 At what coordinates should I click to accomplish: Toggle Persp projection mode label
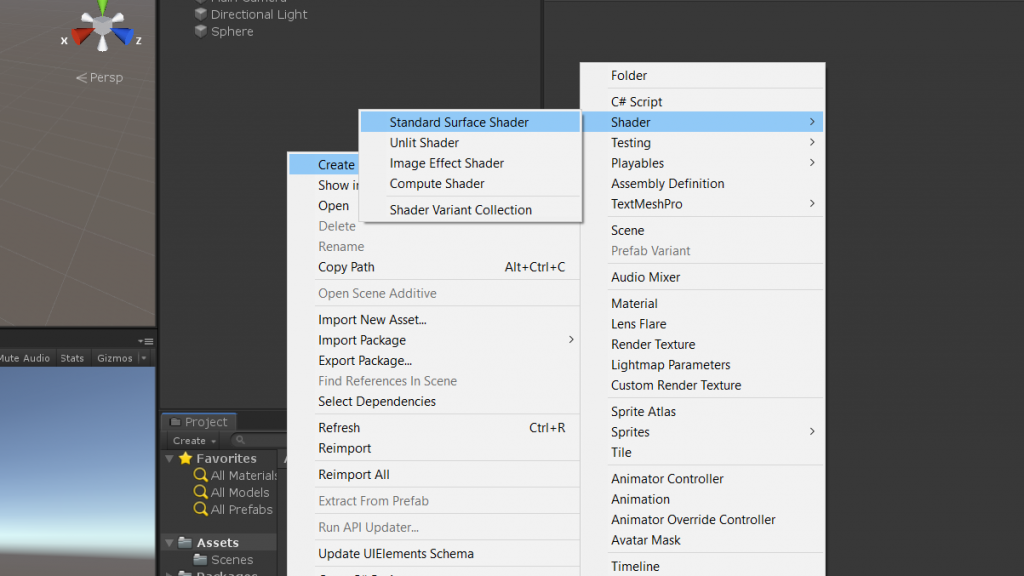click(x=100, y=78)
